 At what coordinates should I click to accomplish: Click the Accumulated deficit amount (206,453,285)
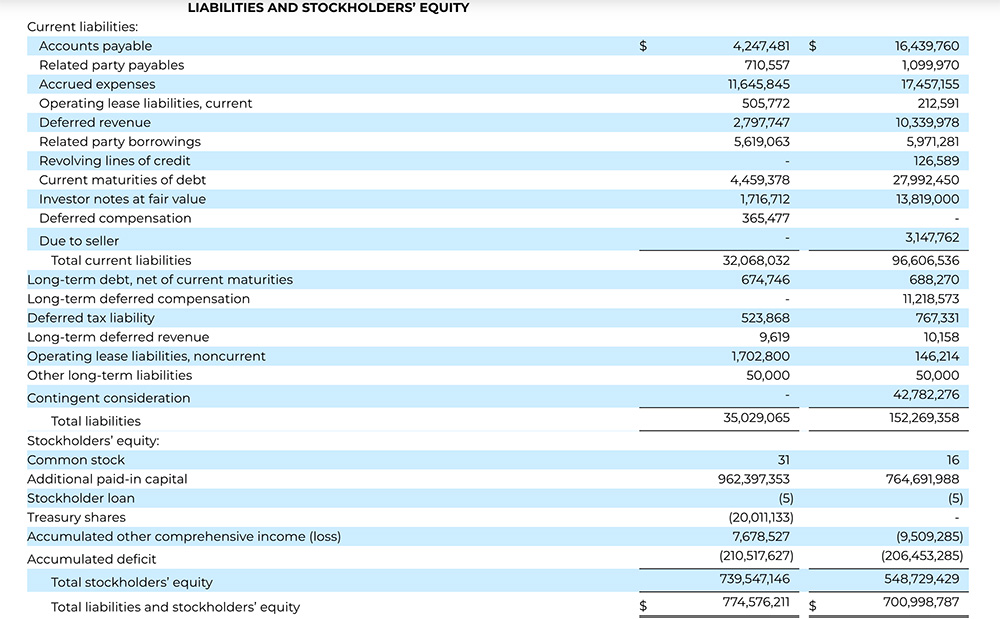pos(922,556)
